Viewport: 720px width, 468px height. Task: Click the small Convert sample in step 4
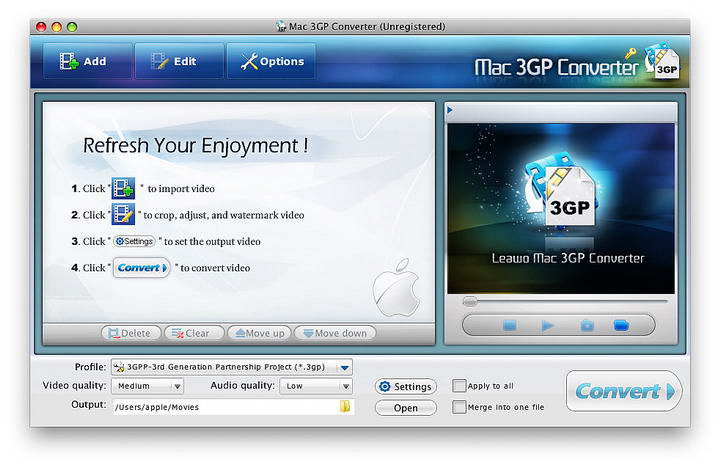coord(141,268)
